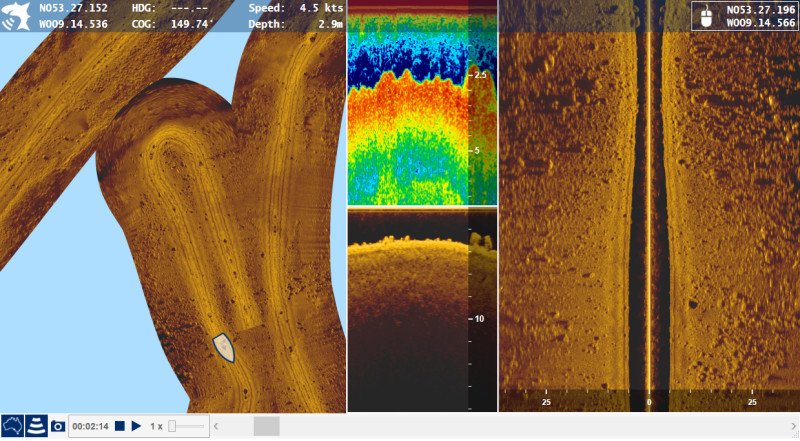The height and width of the screenshot is (441, 800).
Task: Click the 00:02:14 elapsed time display
Action: (89, 426)
